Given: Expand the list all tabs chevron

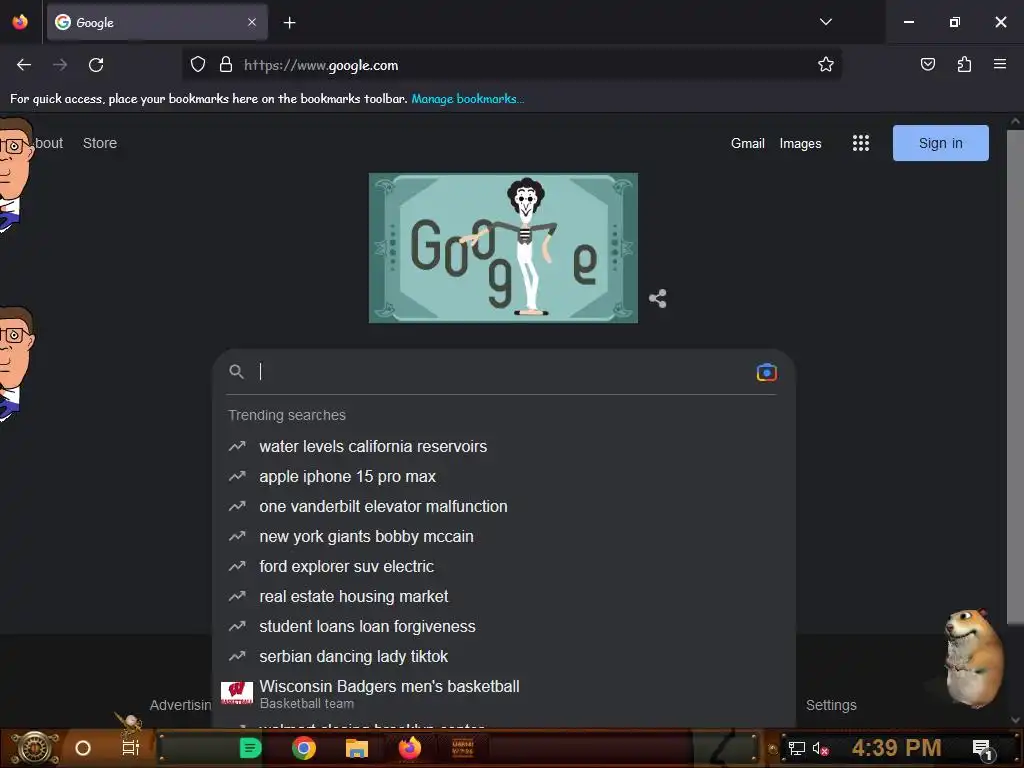Looking at the screenshot, I should pyautogui.click(x=825, y=22).
